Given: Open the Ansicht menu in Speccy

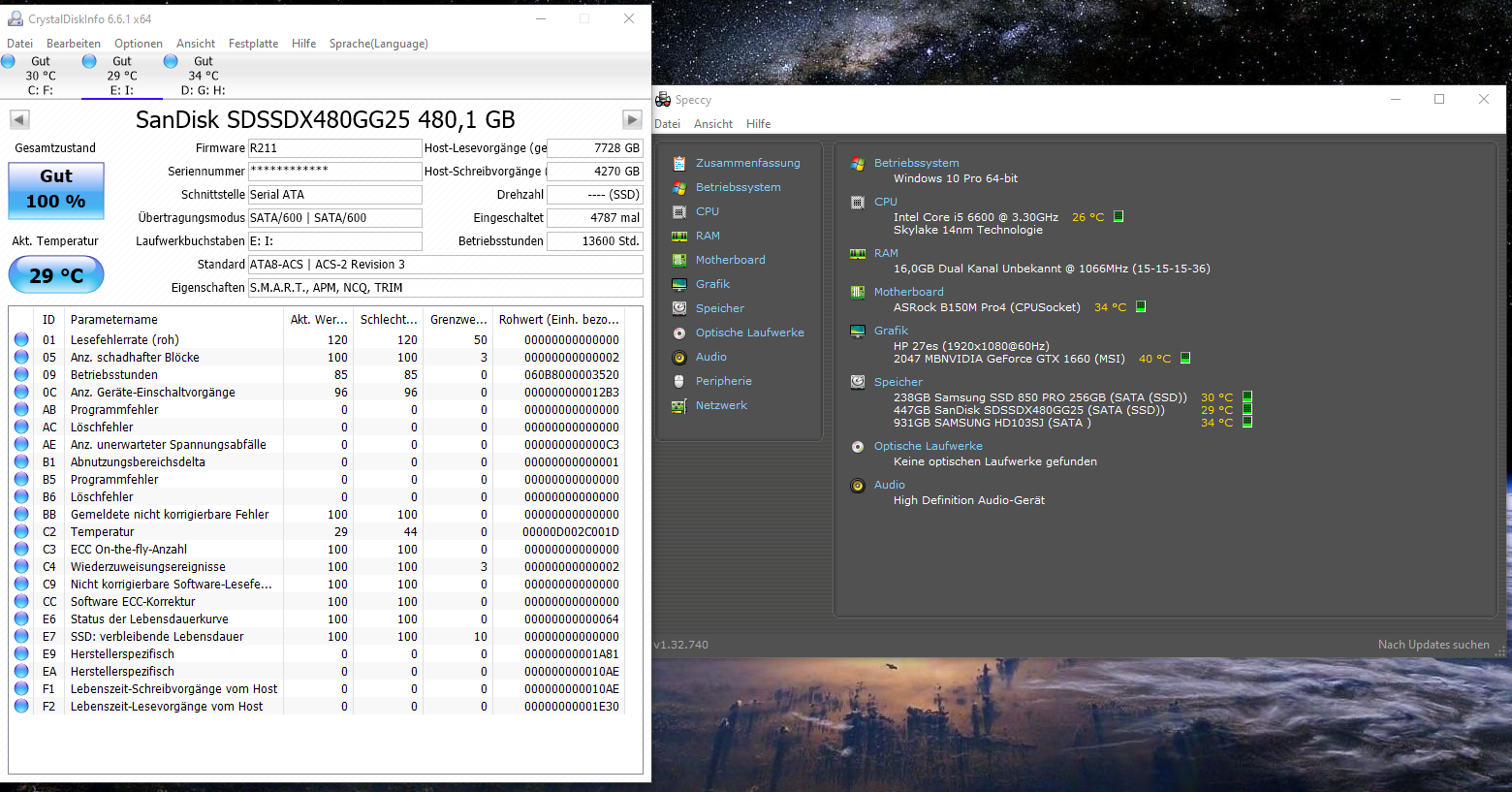Looking at the screenshot, I should (x=712, y=123).
